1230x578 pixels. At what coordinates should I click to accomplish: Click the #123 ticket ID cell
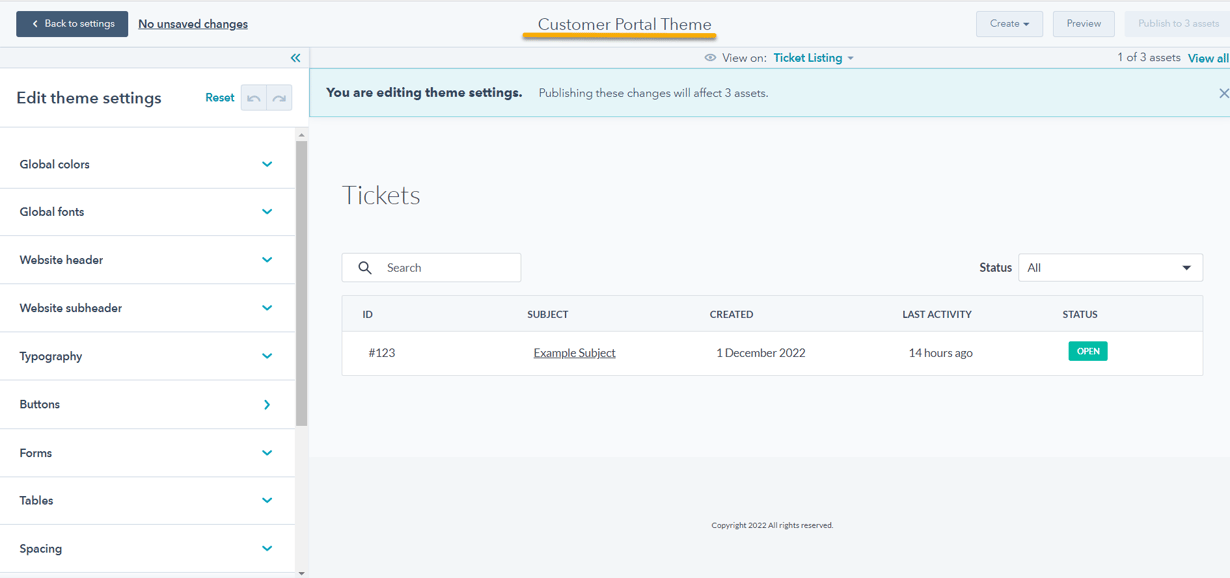pos(382,353)
